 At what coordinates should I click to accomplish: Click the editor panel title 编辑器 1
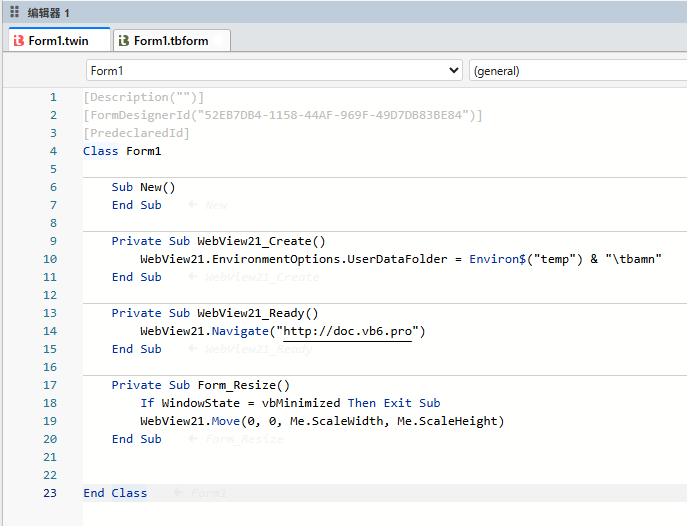(x=48, y=13)
